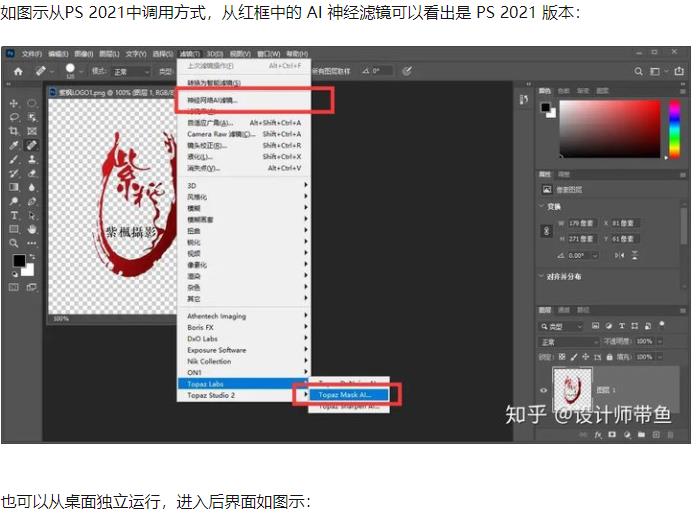Toggle lock position icon in Layers
Screen dimensions: 699x515
click(x=586, y=357)
